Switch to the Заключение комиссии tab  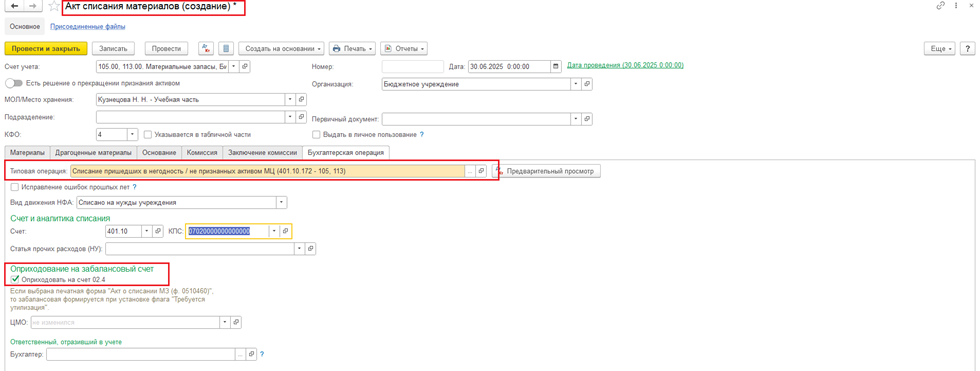262,152
